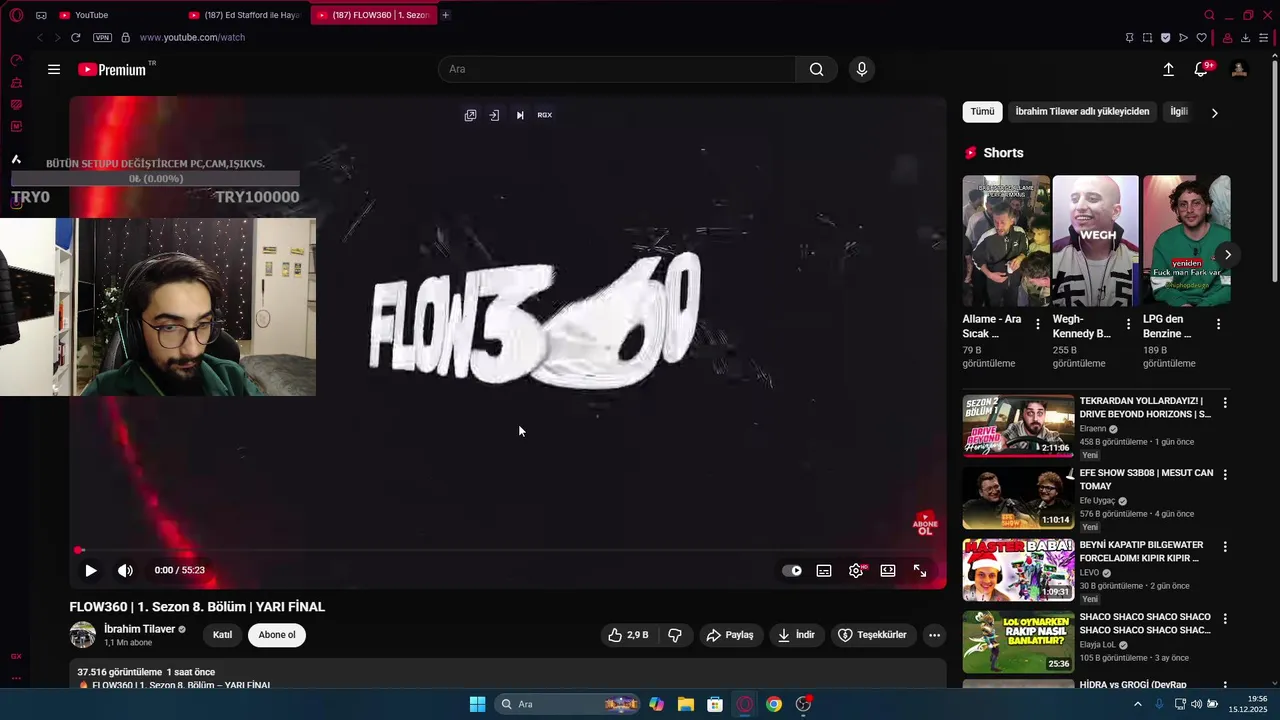
Task: Open Opera easy setup menu icon
Action: coord(1264,38)
